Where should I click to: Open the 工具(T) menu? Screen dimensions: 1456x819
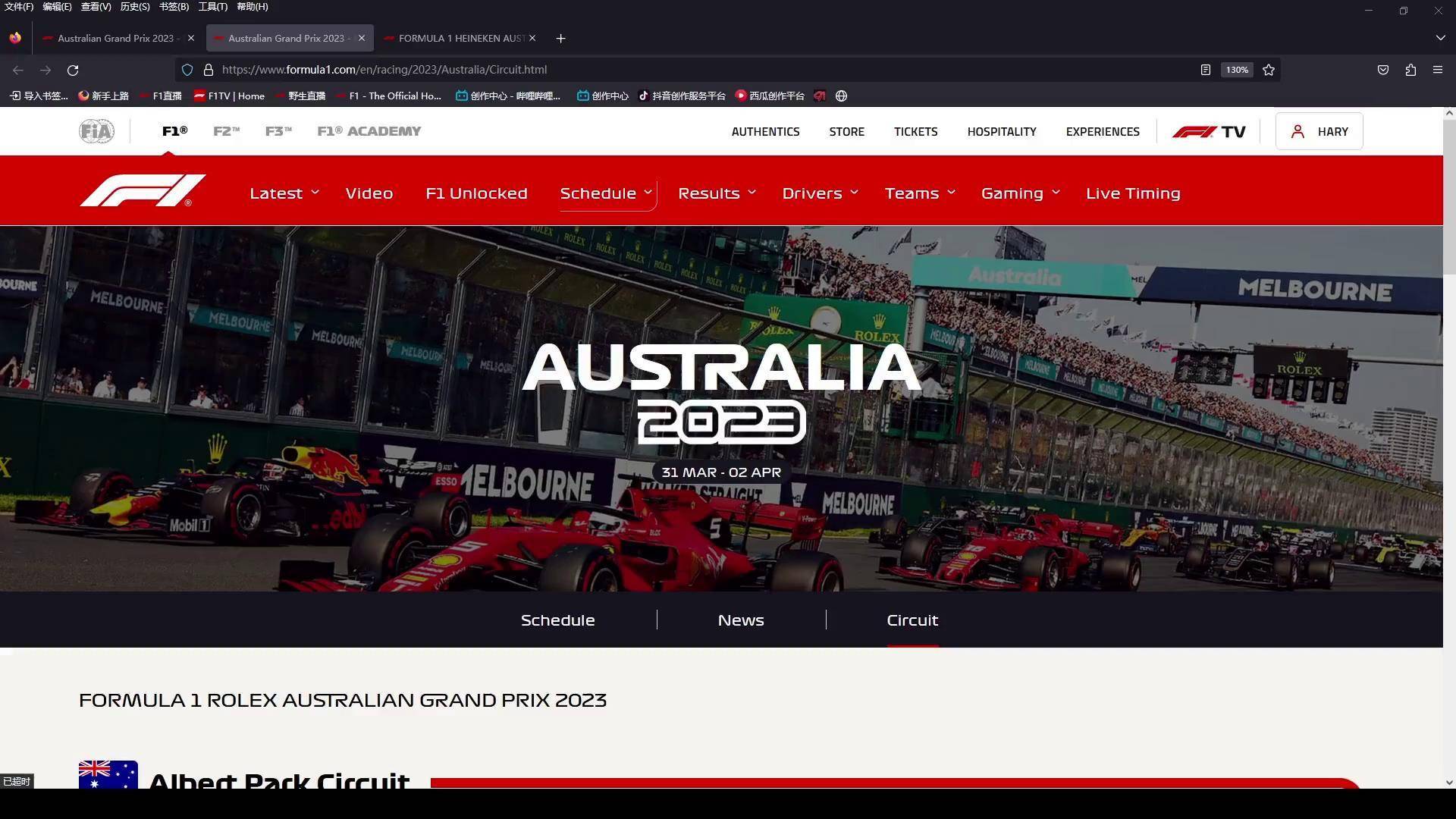click(x=212, y=7)
